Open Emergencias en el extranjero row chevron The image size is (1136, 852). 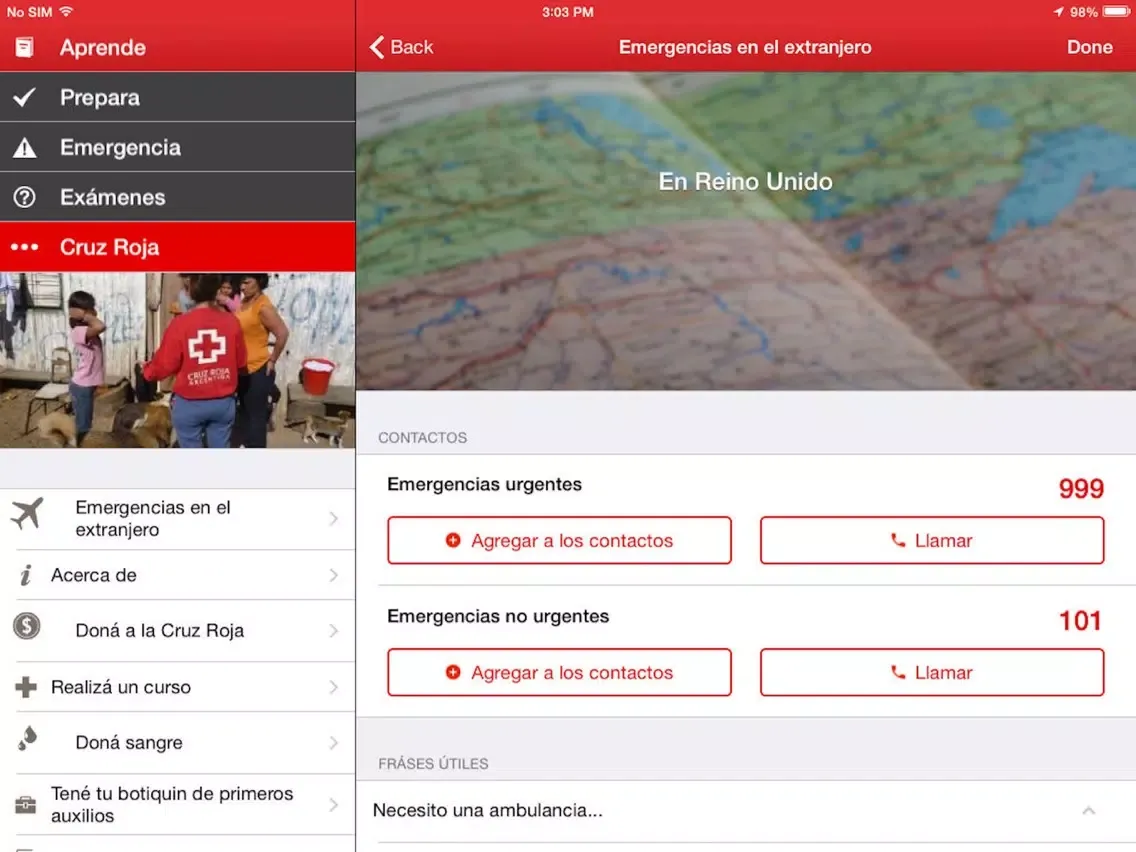click(x=333, y=519)
